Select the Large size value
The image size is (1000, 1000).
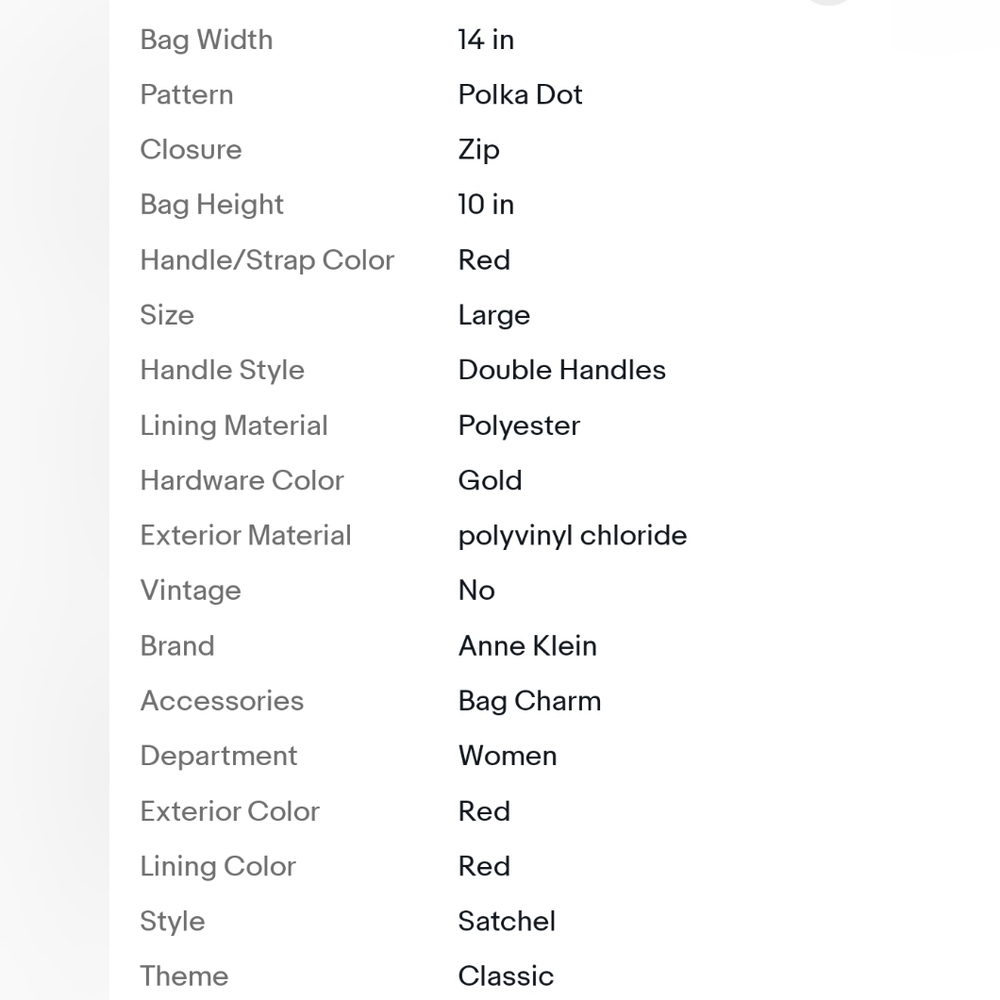point(494,316)
